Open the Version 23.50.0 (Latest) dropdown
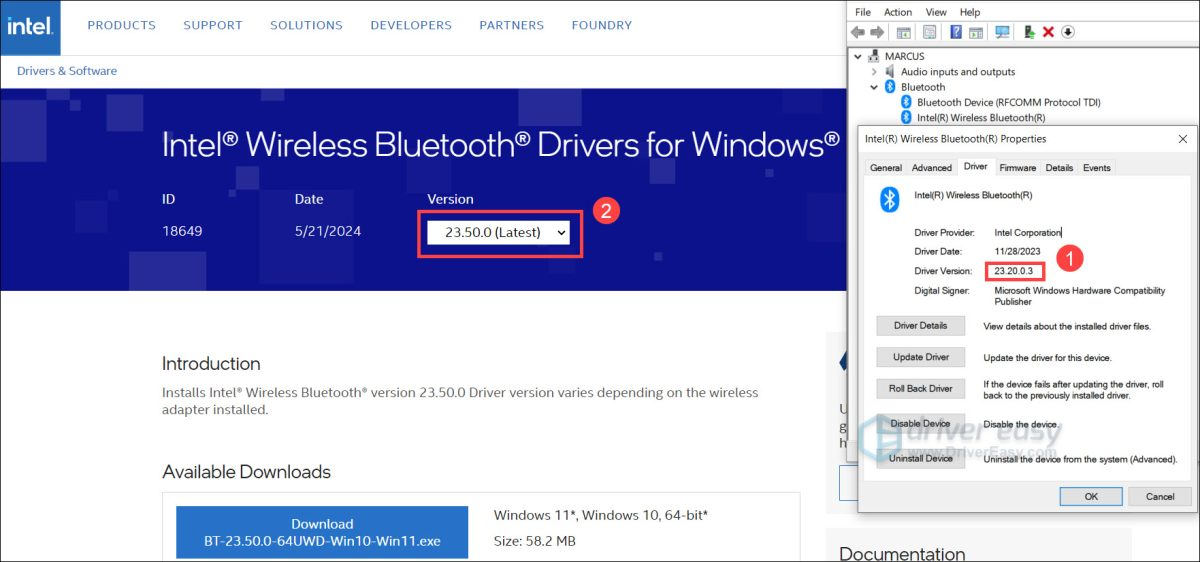1200x562 pixels. click(498, 232)
